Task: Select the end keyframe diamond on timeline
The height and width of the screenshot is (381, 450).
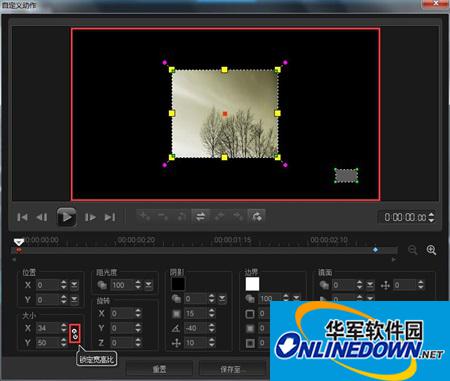Action: point(375,249)
